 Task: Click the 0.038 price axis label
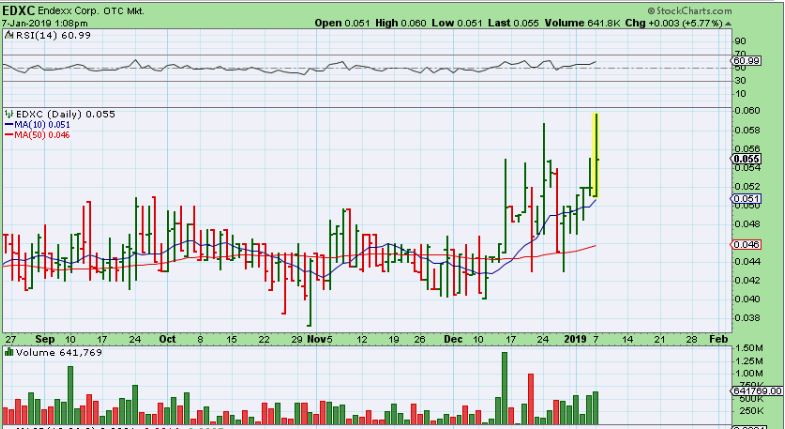pos(747,318)
